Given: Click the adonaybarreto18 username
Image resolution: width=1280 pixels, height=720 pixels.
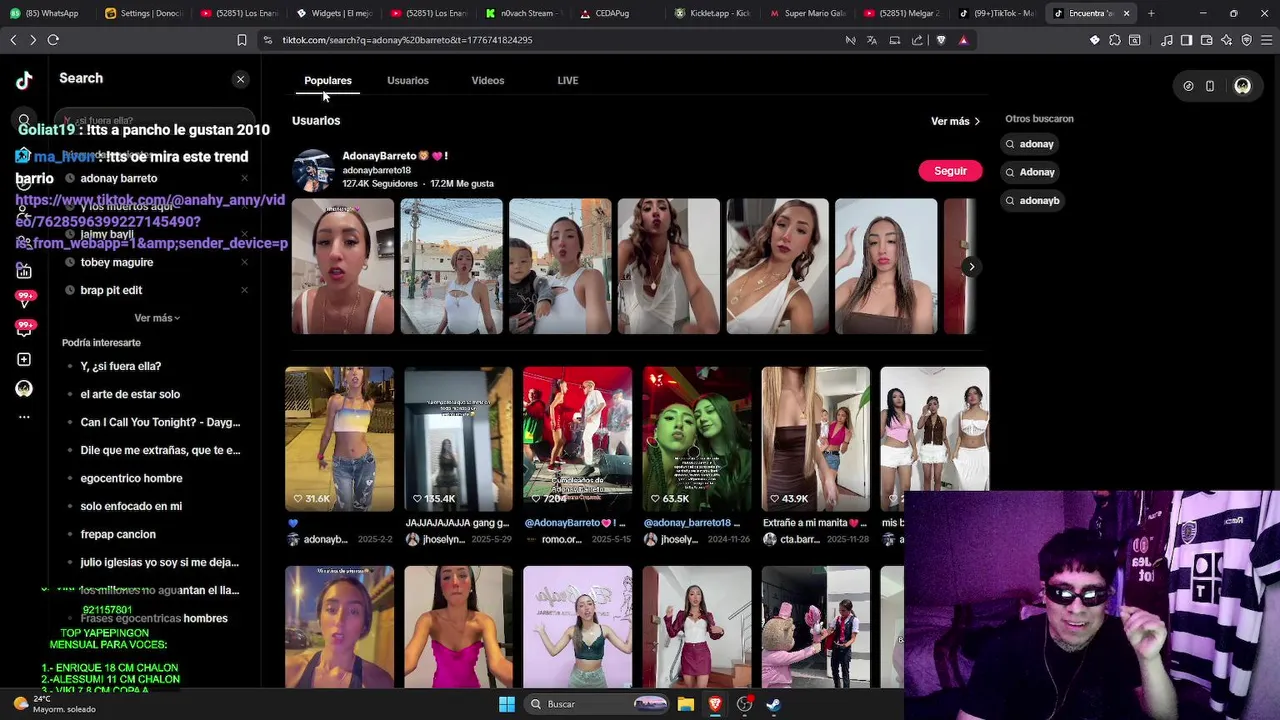Looking at the screenshot, I should click(377, 170).
